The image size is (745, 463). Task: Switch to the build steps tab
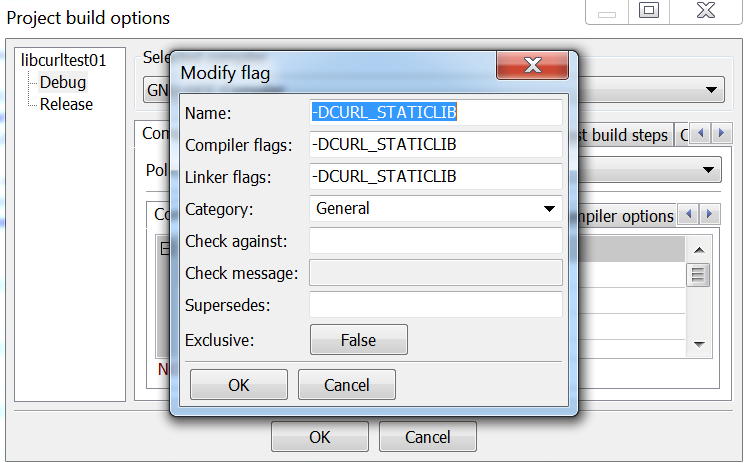pyautogui.click(x=624, y=135)
